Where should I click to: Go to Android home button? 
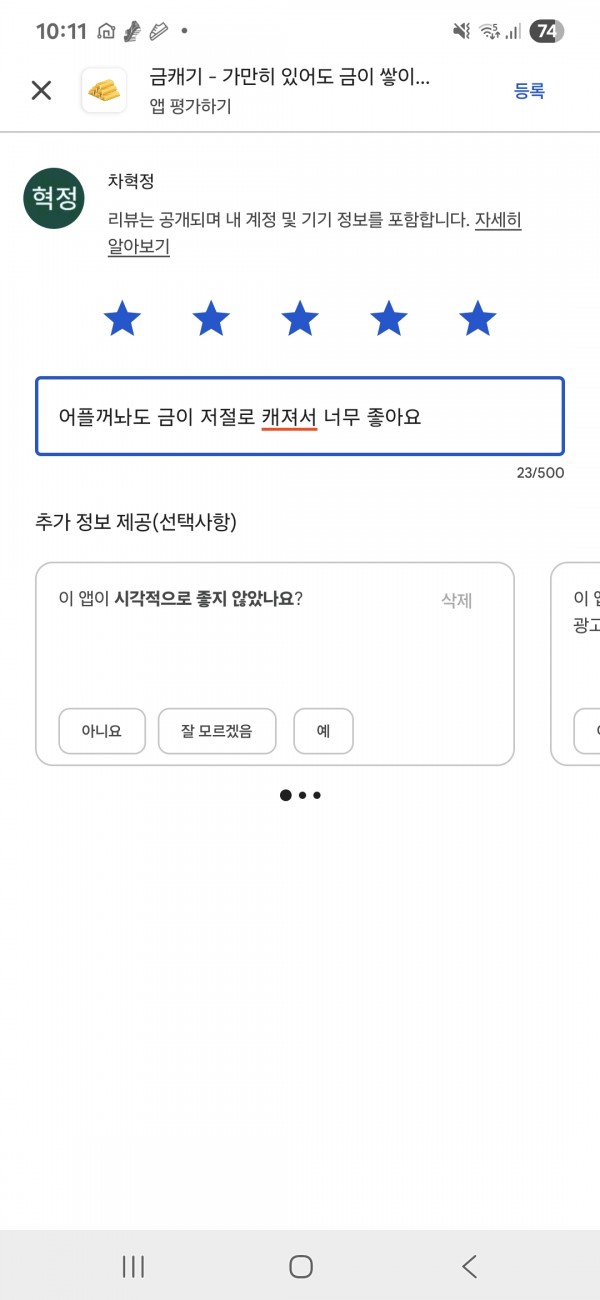pyautogui.click(x=301, y=1266)
